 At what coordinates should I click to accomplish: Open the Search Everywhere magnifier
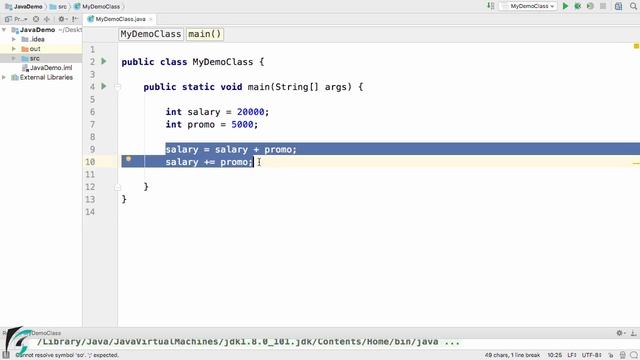[x=633, y=6]
